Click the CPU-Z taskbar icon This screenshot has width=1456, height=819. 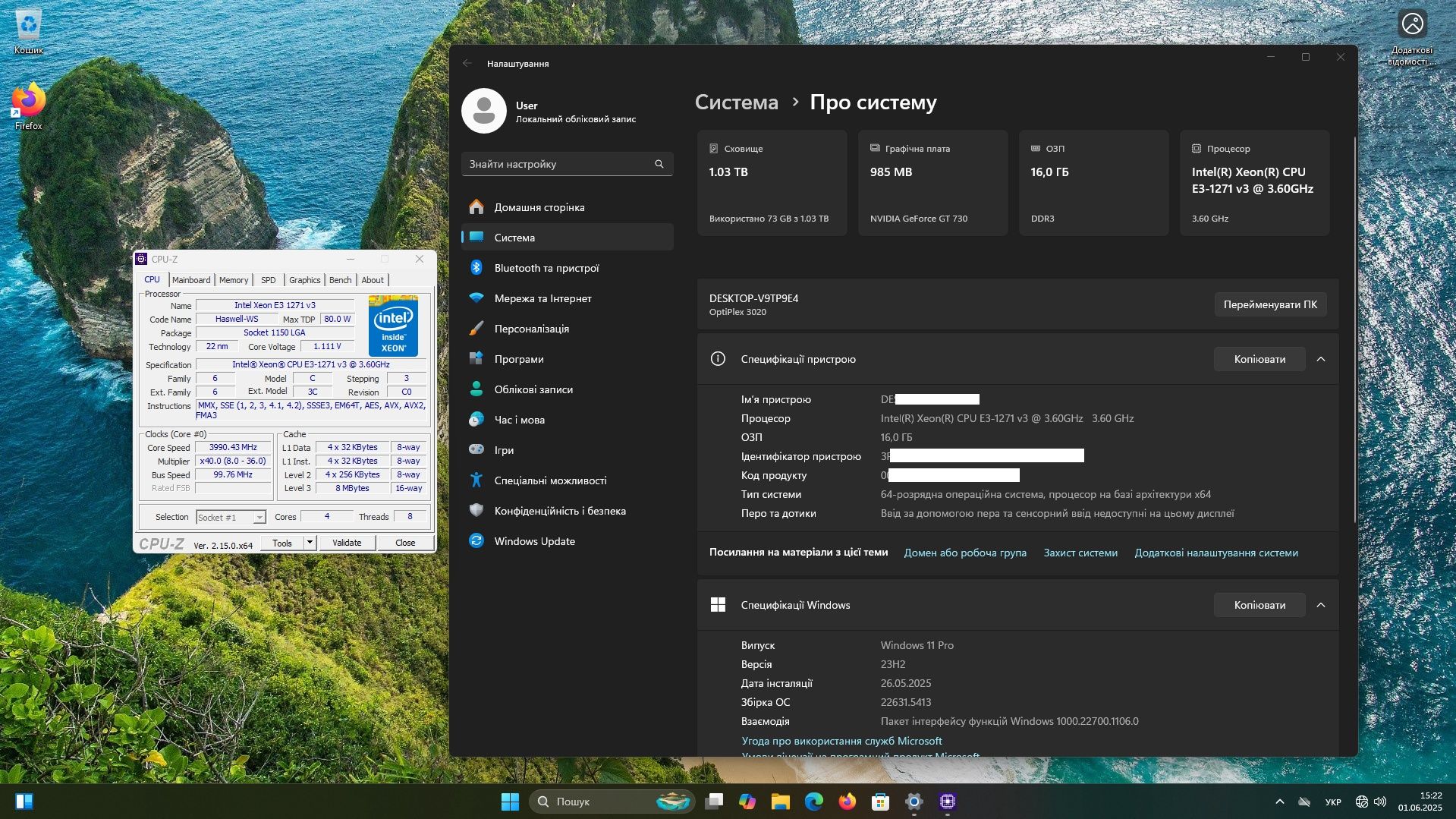point(948,802)
